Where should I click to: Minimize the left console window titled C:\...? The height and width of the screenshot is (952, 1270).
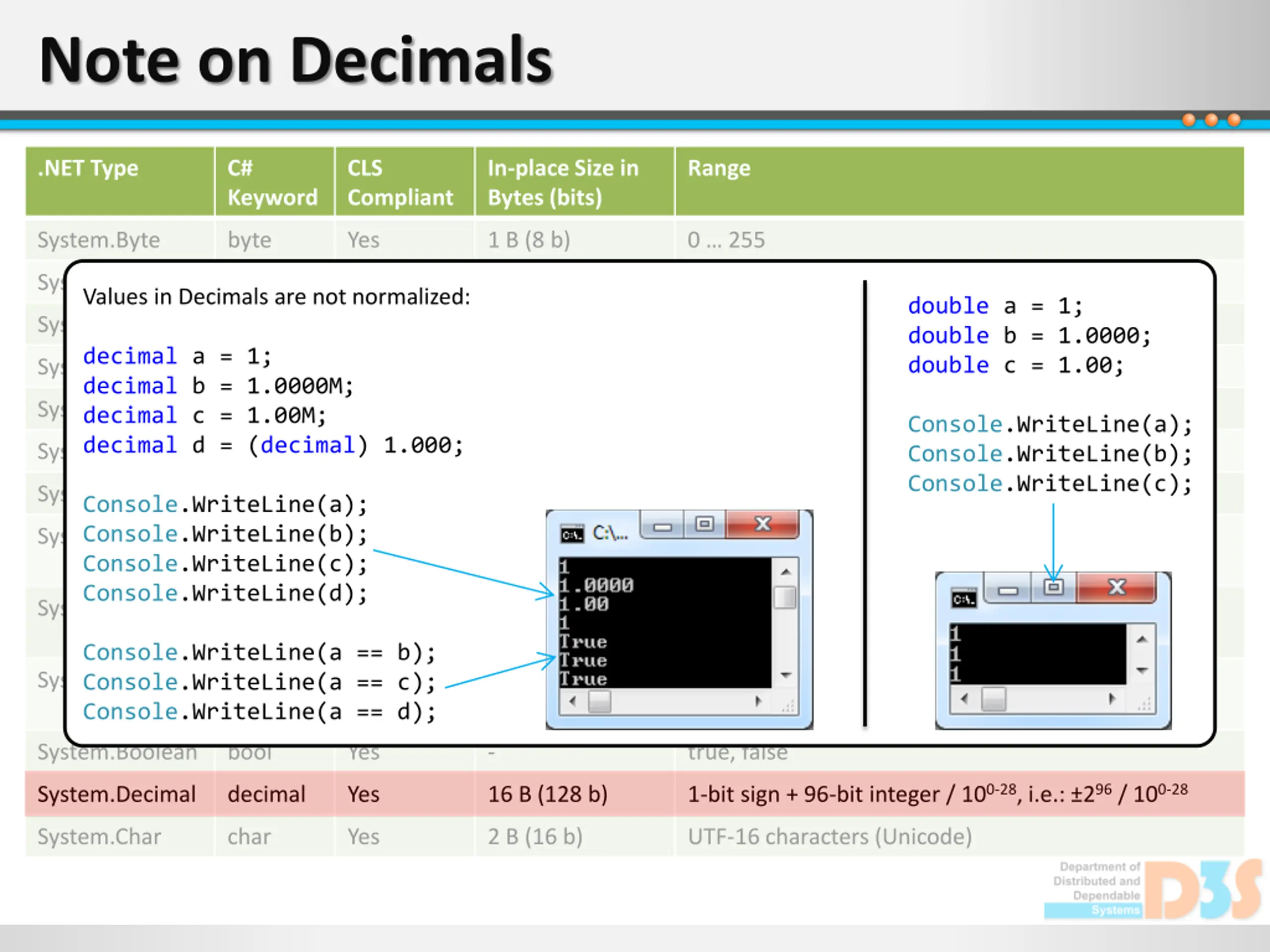662,525
